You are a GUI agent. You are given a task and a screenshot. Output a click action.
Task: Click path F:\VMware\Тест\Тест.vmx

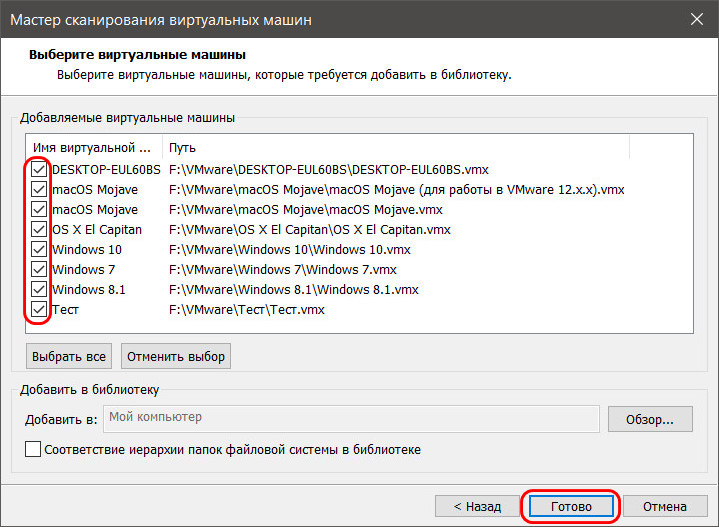247,310
